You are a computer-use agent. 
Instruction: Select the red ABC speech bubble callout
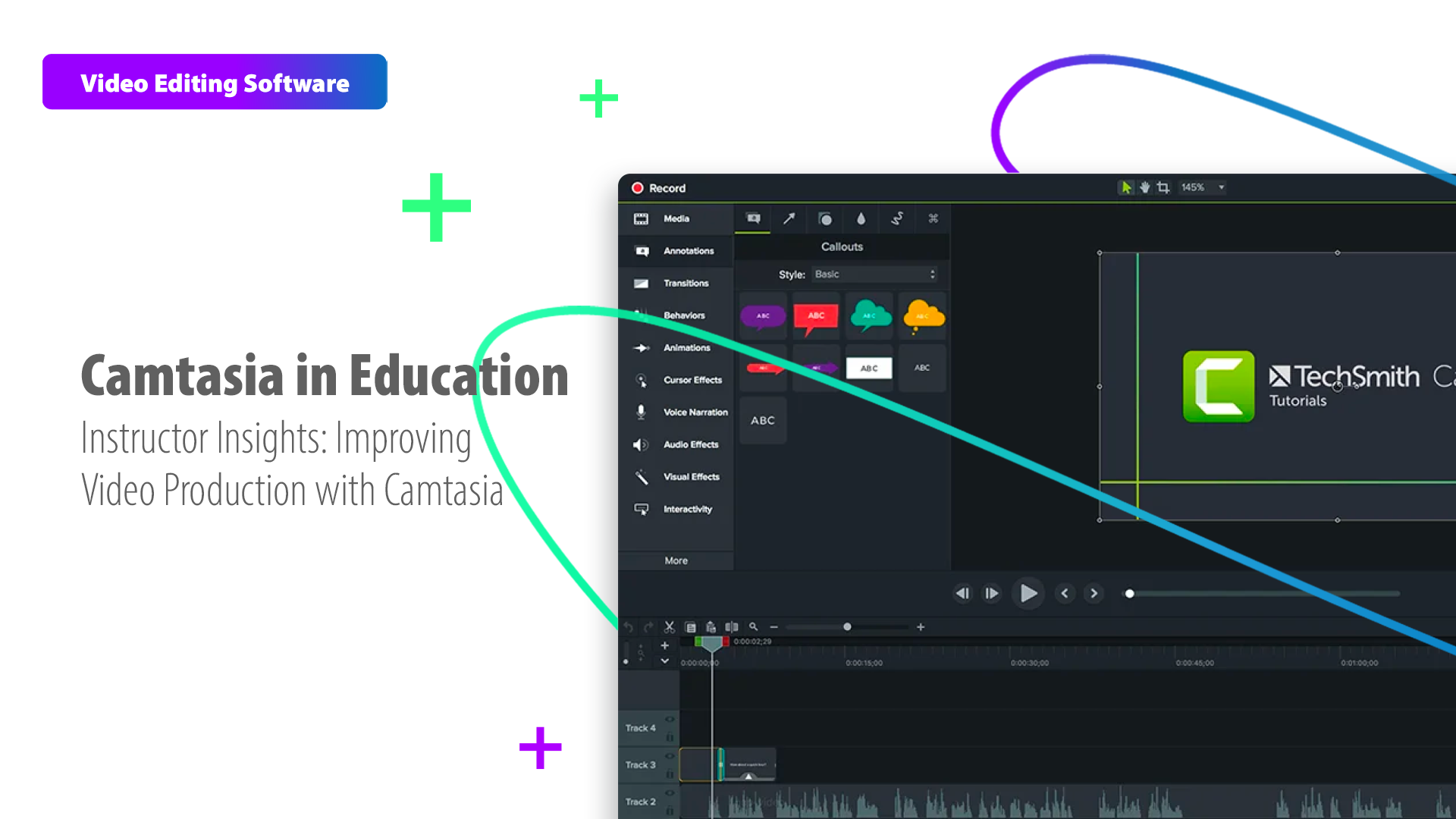[x=816, y=317]
